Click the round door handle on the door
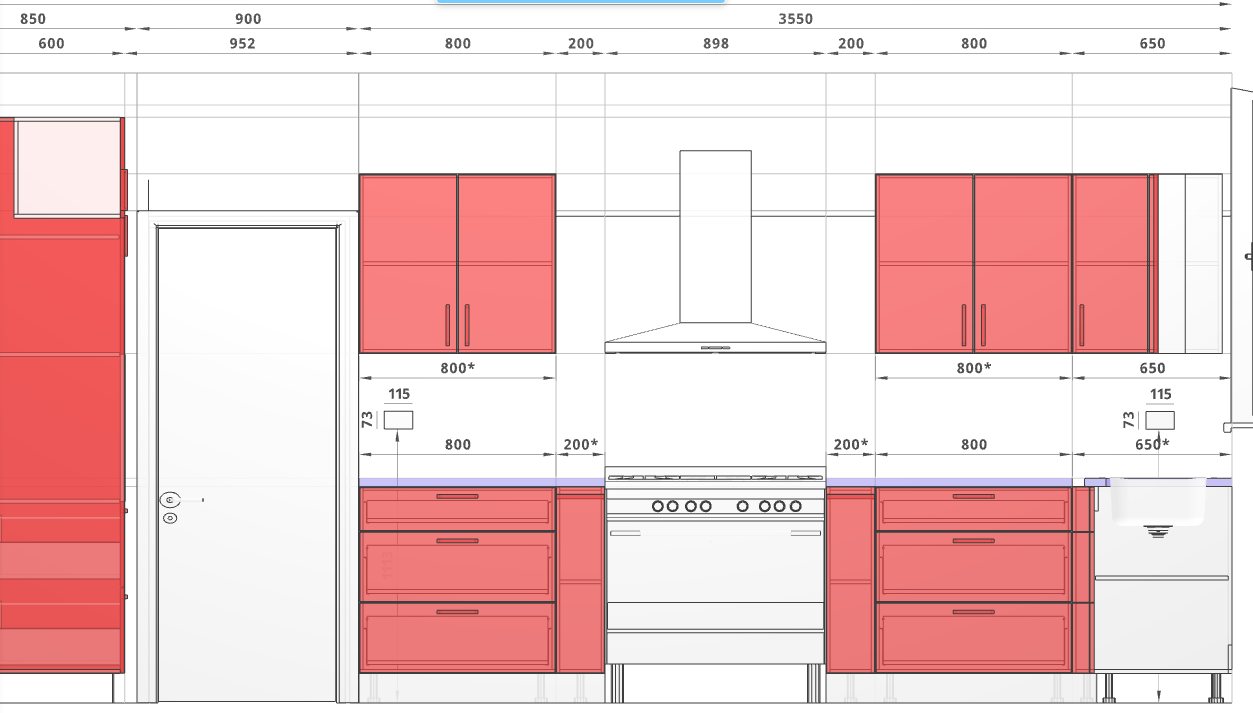 [x=169, y=499]
